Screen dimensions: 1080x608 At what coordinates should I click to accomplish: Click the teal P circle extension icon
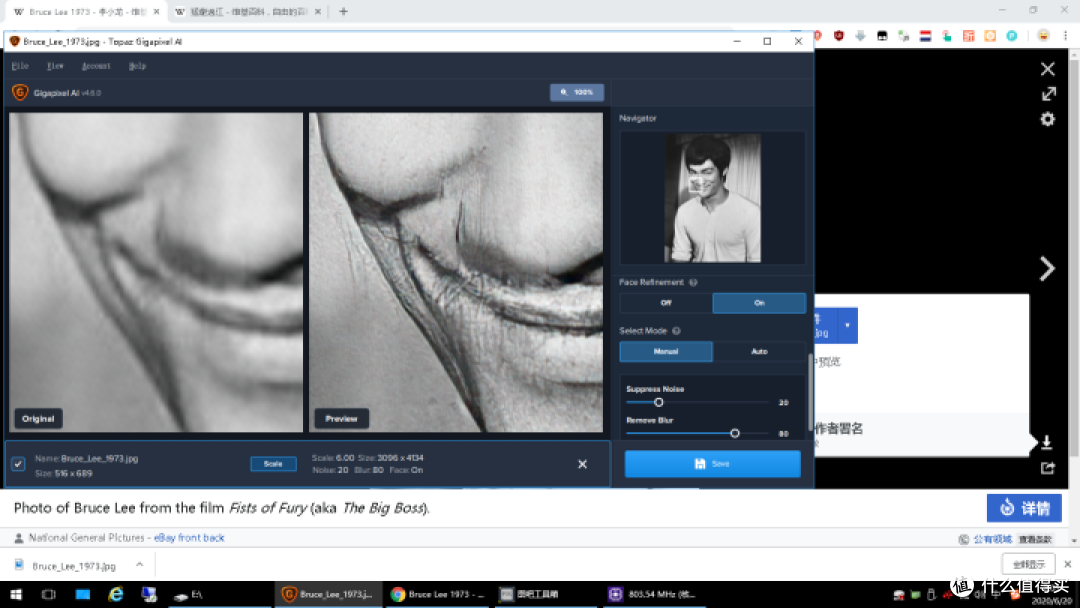click(x=1012, y=36)
